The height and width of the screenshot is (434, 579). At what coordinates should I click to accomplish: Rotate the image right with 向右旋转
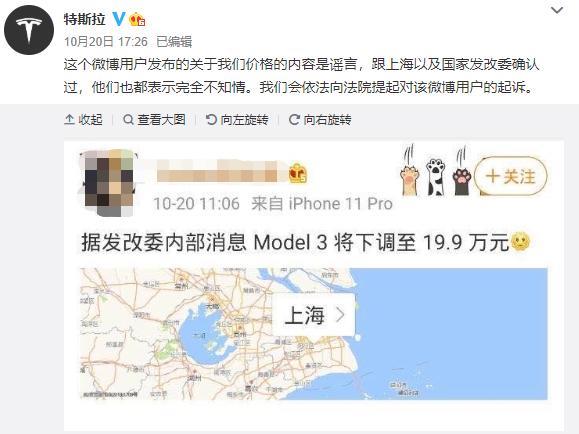coord(320,120)
